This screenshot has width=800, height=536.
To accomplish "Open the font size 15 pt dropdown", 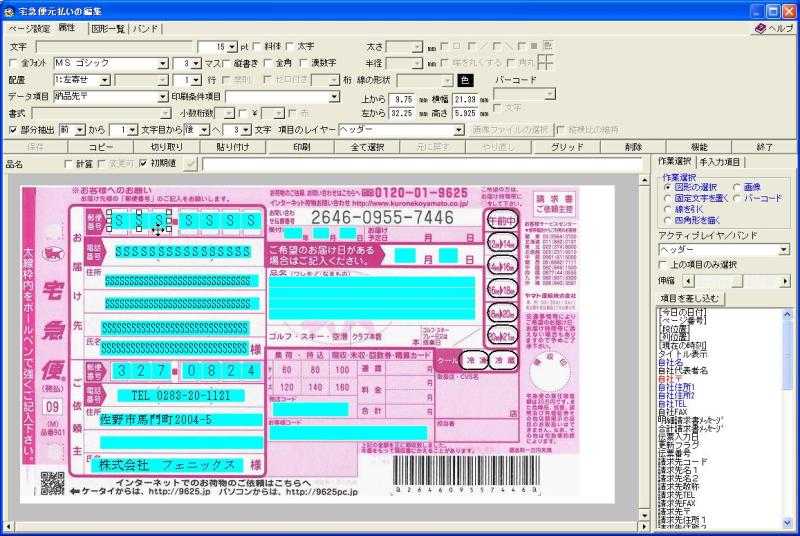I will (232, 47).
